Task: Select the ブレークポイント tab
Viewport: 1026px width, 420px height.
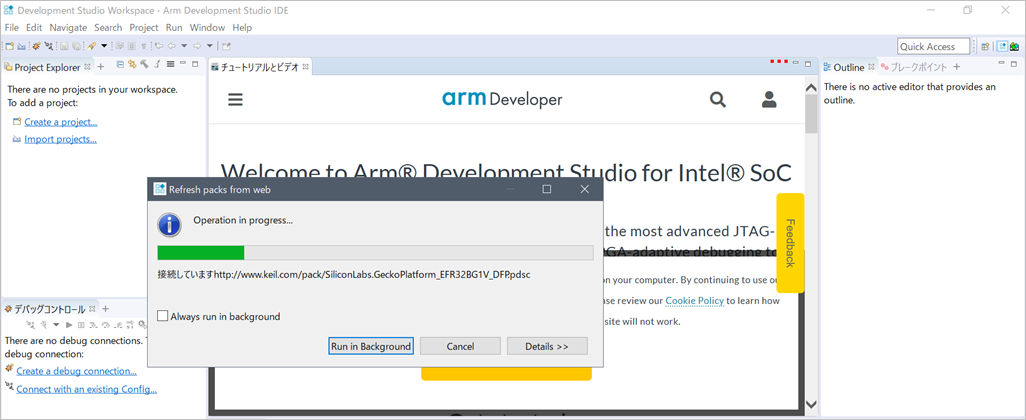Action: (x=914, y=67)
